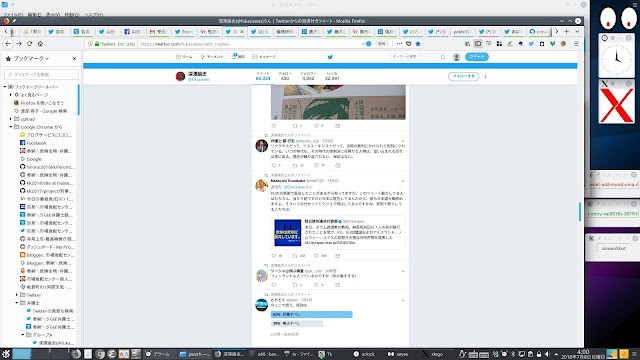Image resolution: width=640 pixels, height=360 pixels.
Task: Open the Facebook bookmark in sidebar
Action: pyautogui.click(x=33, y=143)
